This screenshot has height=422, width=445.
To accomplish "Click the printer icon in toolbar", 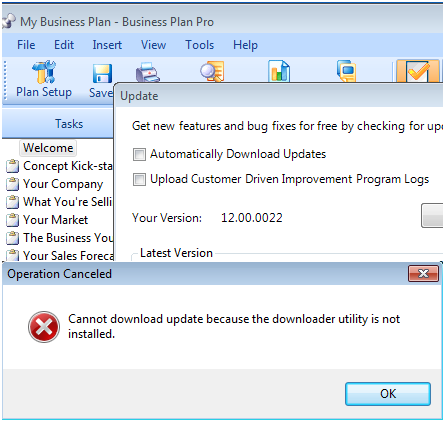I will click(148, 72).
